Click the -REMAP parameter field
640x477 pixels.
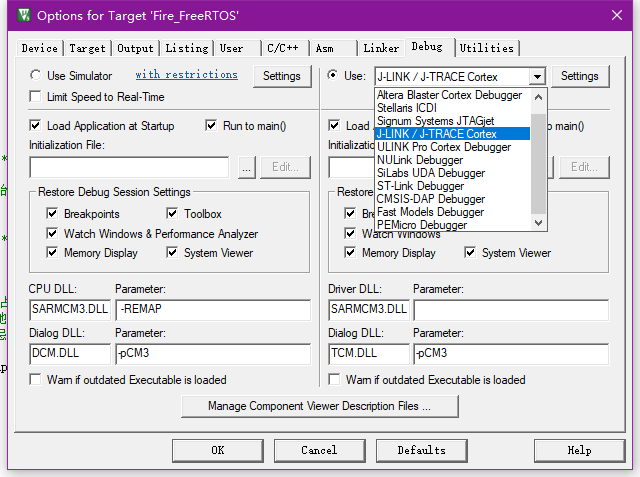point(213,309)
